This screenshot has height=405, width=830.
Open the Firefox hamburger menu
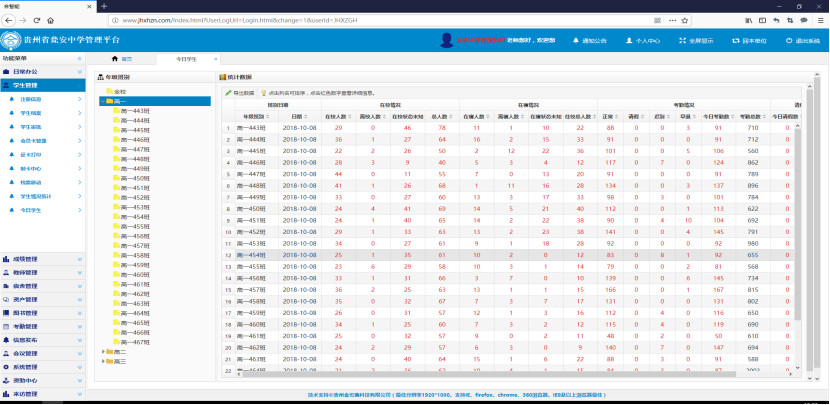click(x=820, y=20)
